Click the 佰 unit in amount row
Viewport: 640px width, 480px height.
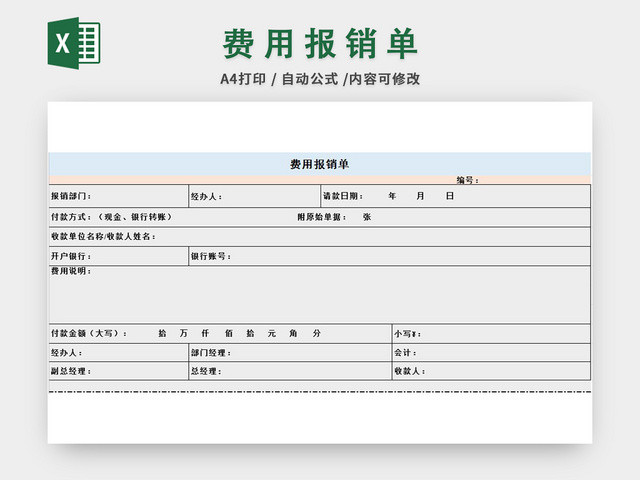click(x=229, y=333)
